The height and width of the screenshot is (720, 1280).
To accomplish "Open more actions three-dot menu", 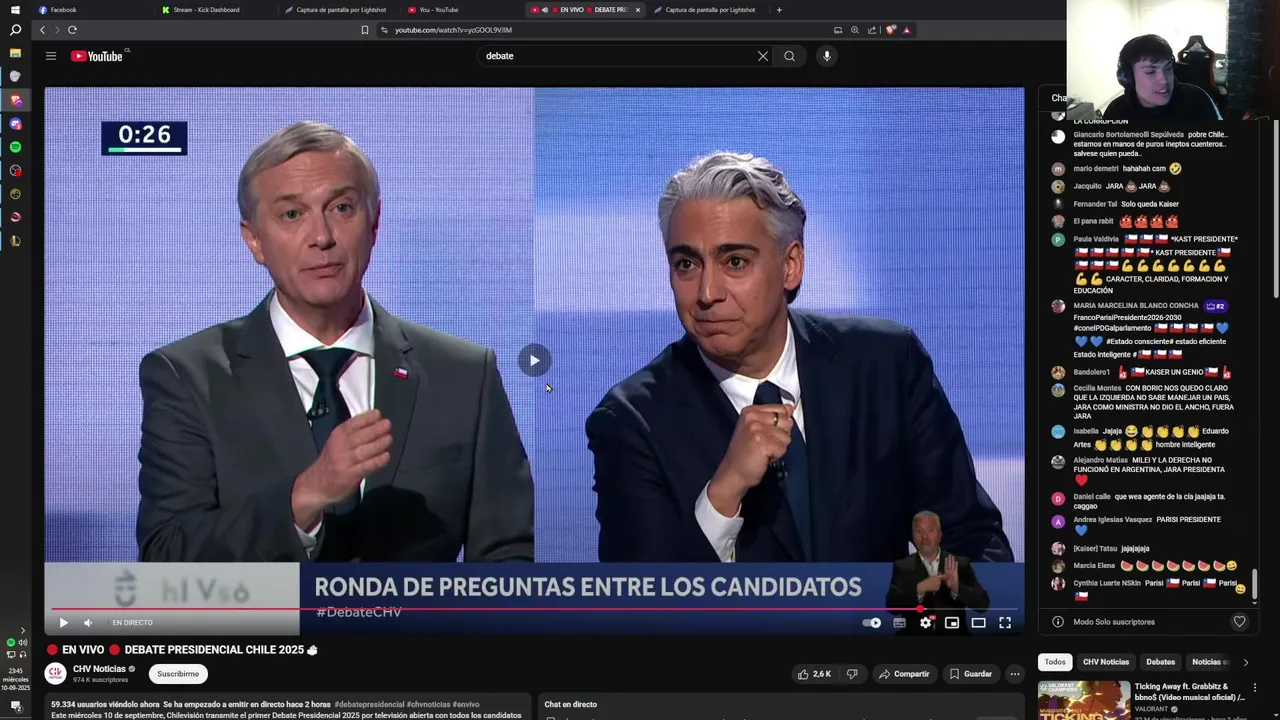I will tap(1015, 674).
